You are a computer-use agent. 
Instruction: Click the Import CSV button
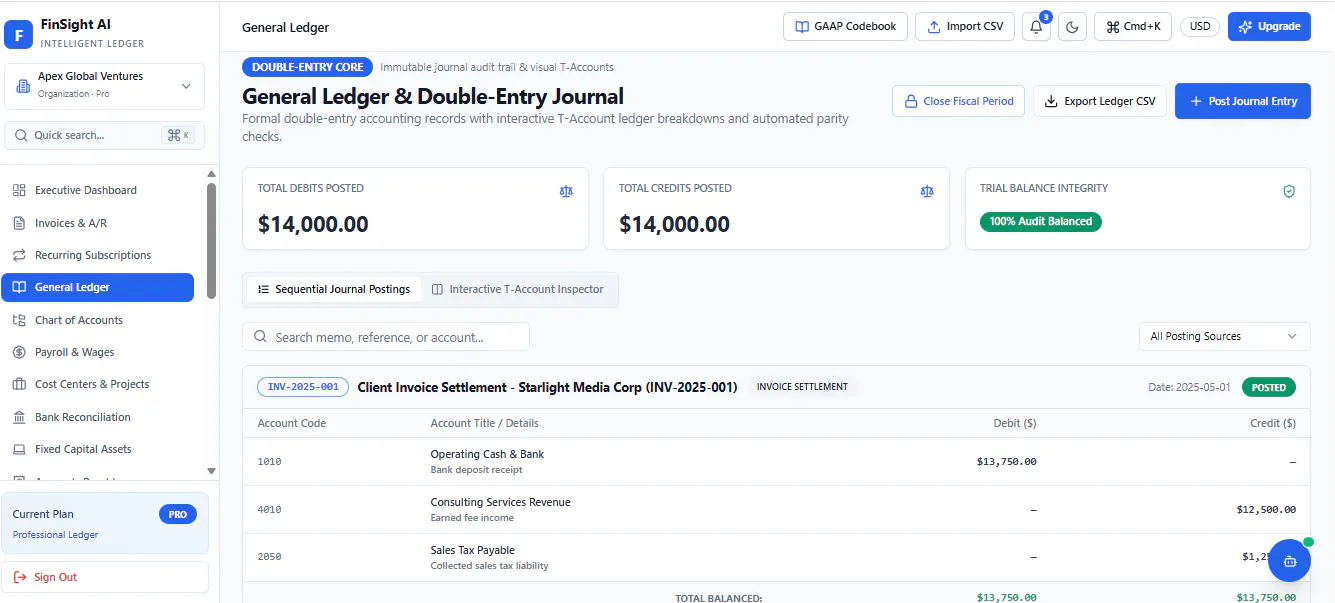(x=965, y=27)
